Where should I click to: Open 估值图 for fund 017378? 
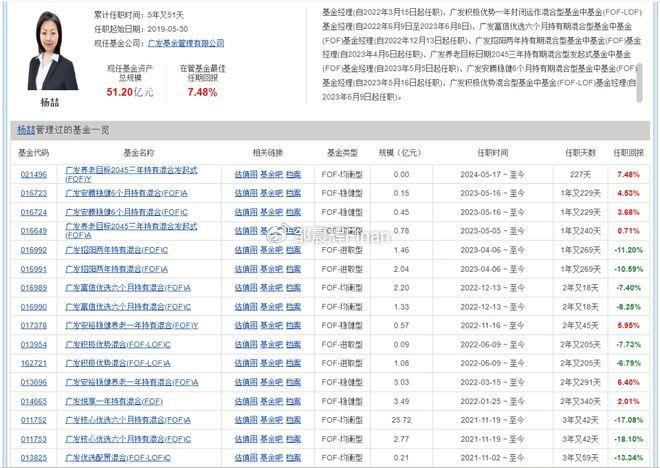pos(246,325)
